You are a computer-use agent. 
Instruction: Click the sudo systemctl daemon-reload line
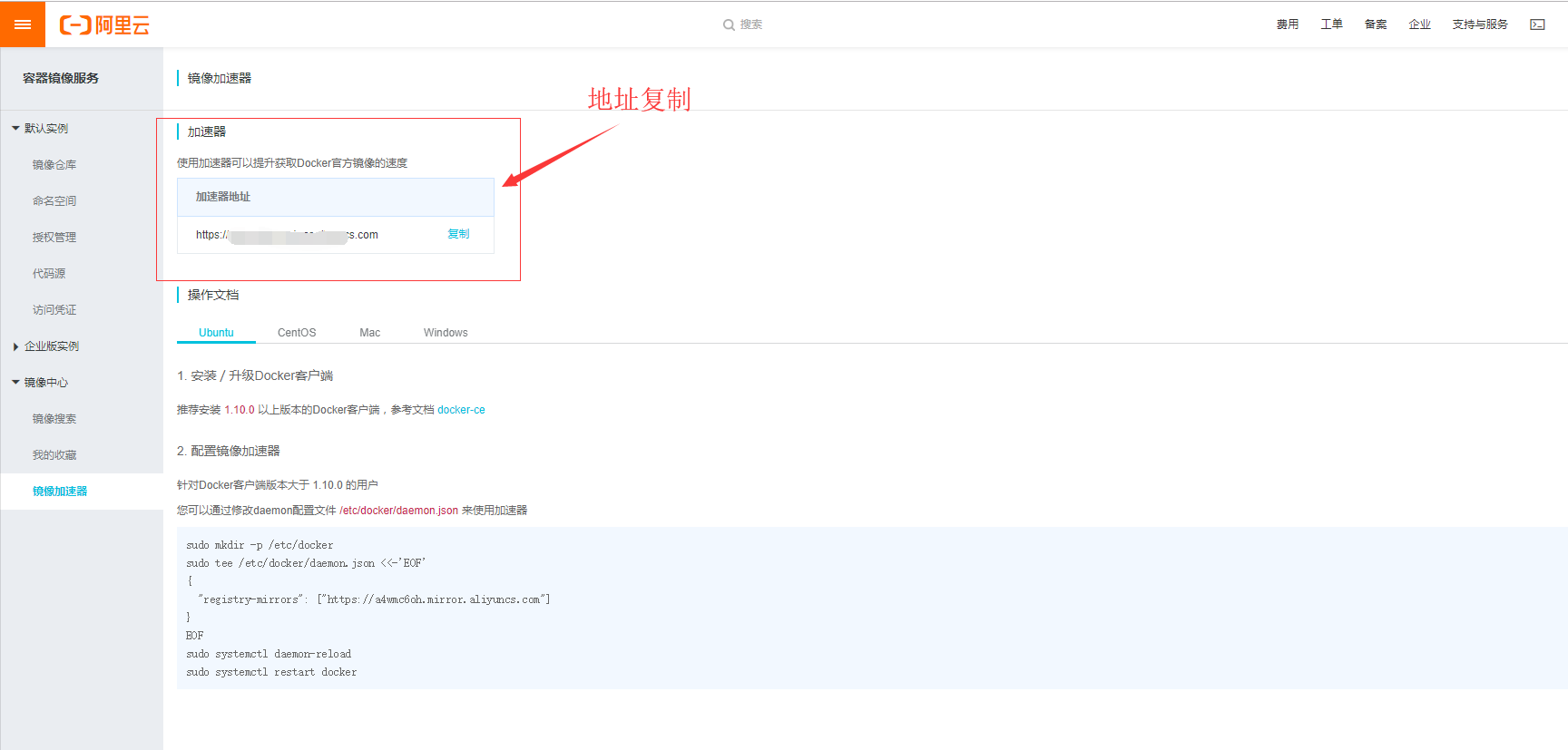coord(269,654)
